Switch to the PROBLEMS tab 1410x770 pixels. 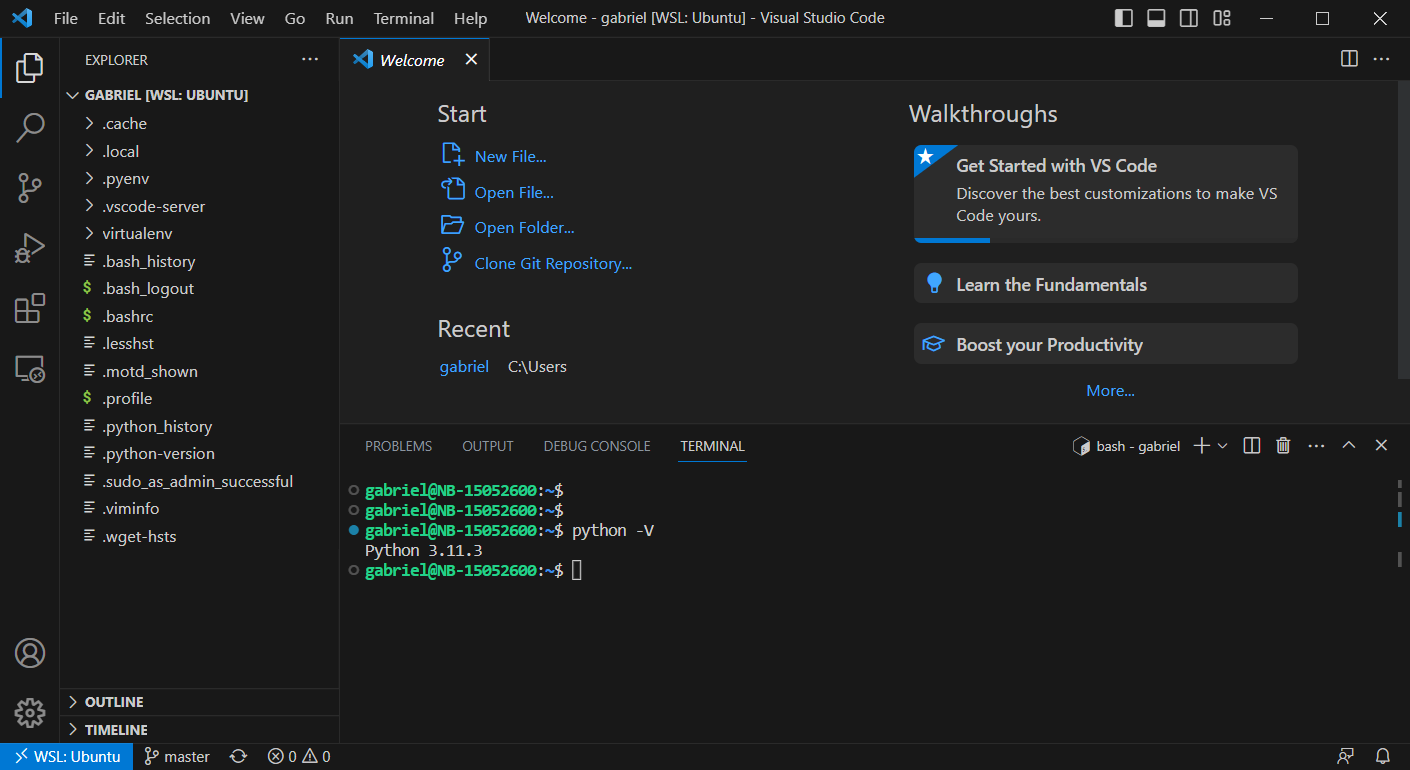point(398,446)
